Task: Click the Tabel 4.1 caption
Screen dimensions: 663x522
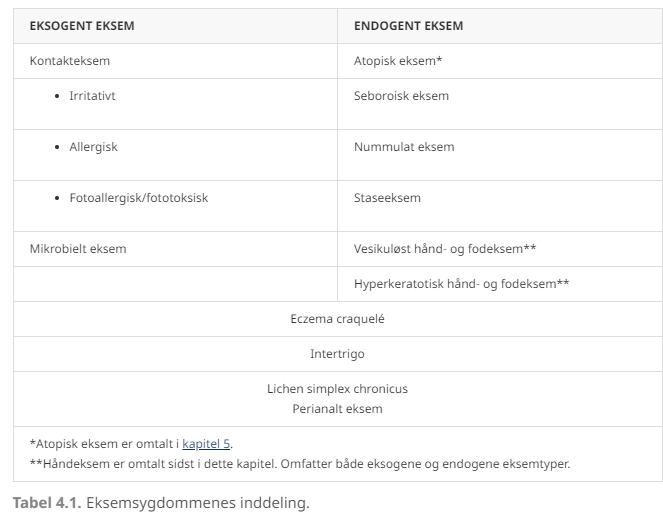Action: pyautogui.click(x=161, y=503)
